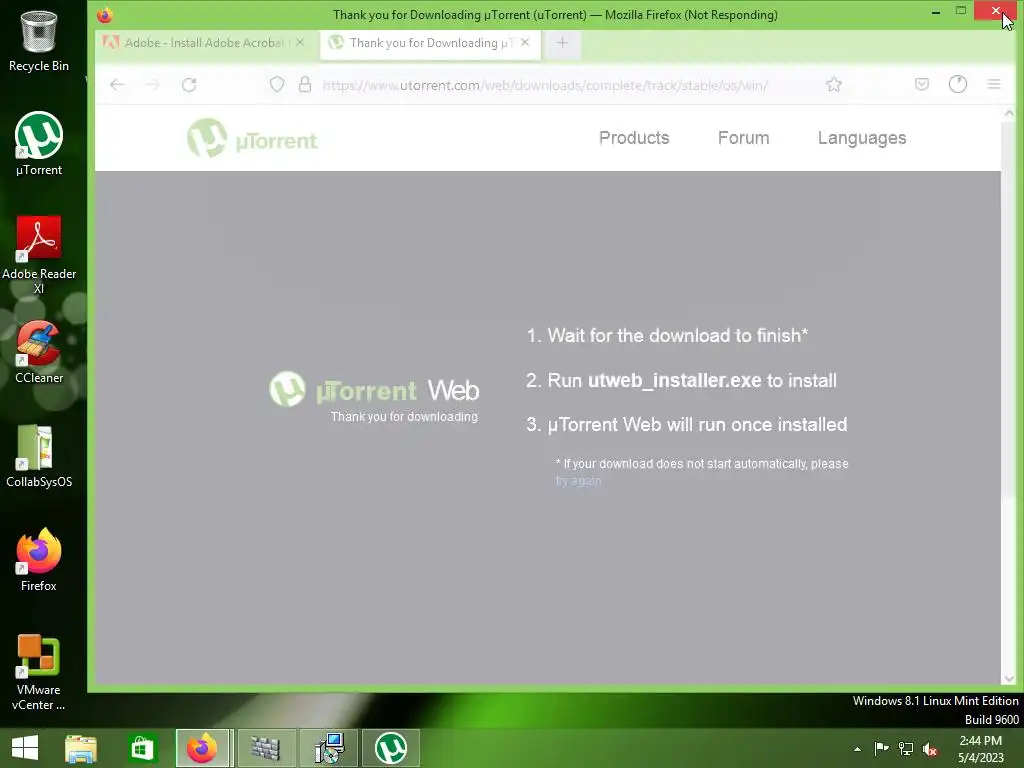Open the network status tray icon
This screenshot has width=1024, height=768.
[906, 749]
